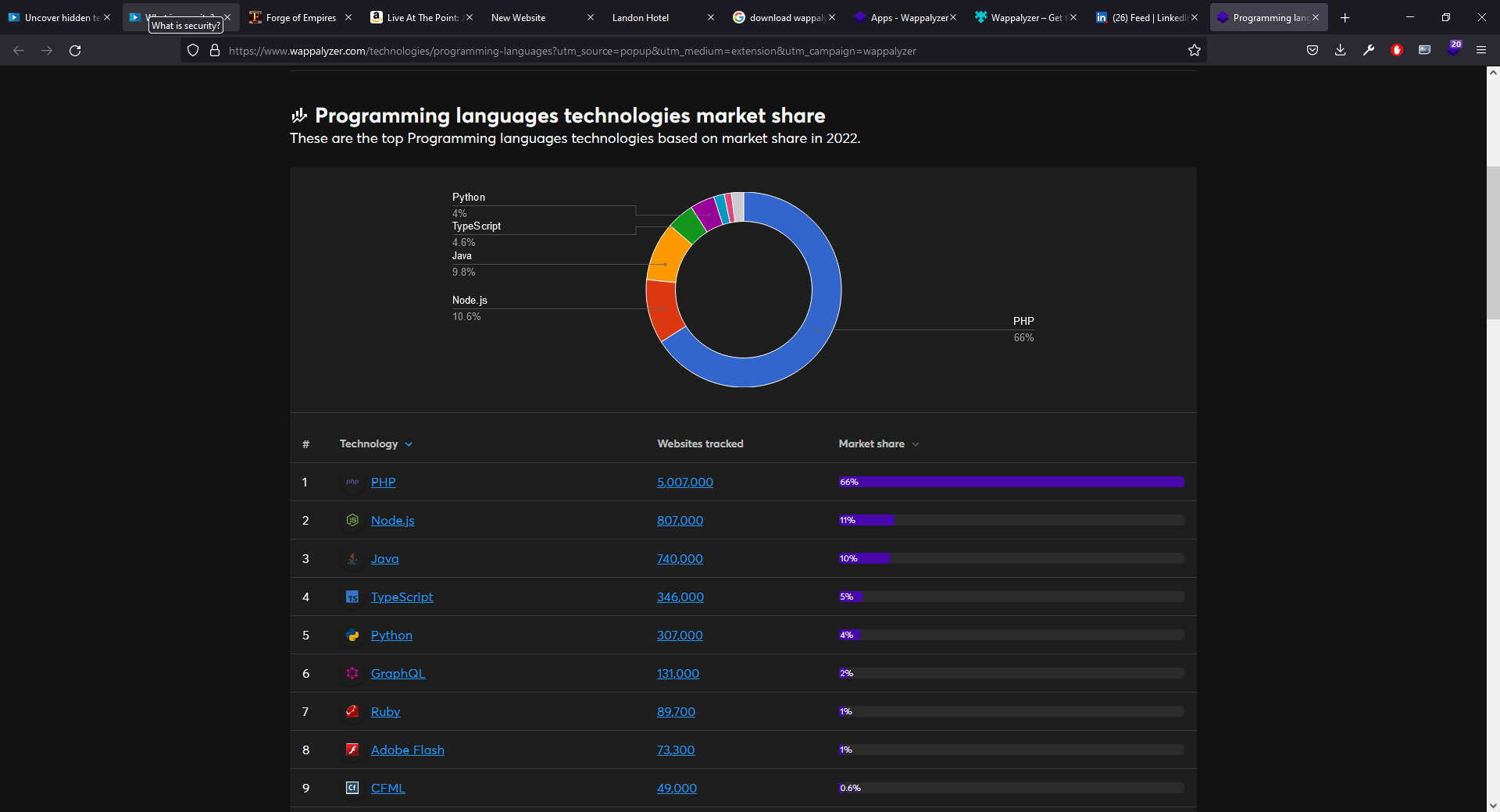Open the Node.js technology link

pyautogui.click(x=392, y=520)
